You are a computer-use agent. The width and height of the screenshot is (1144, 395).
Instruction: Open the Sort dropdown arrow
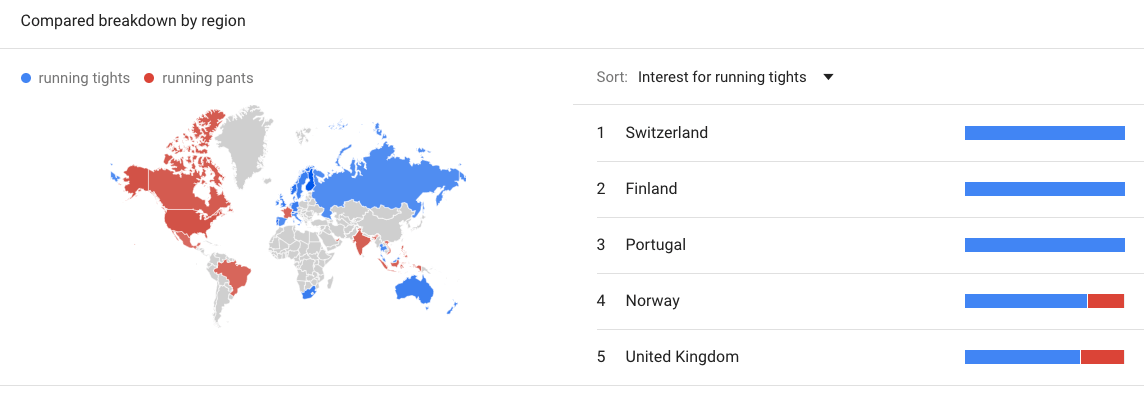coord(828,77)
